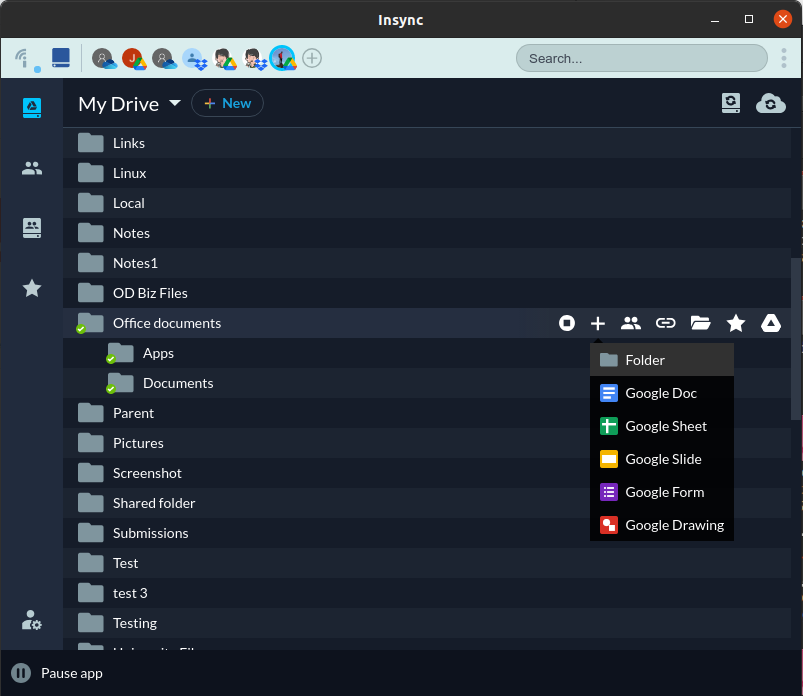Share the Office documents folder
Screen dimensions: 803x696
click(x=631, y=323)
